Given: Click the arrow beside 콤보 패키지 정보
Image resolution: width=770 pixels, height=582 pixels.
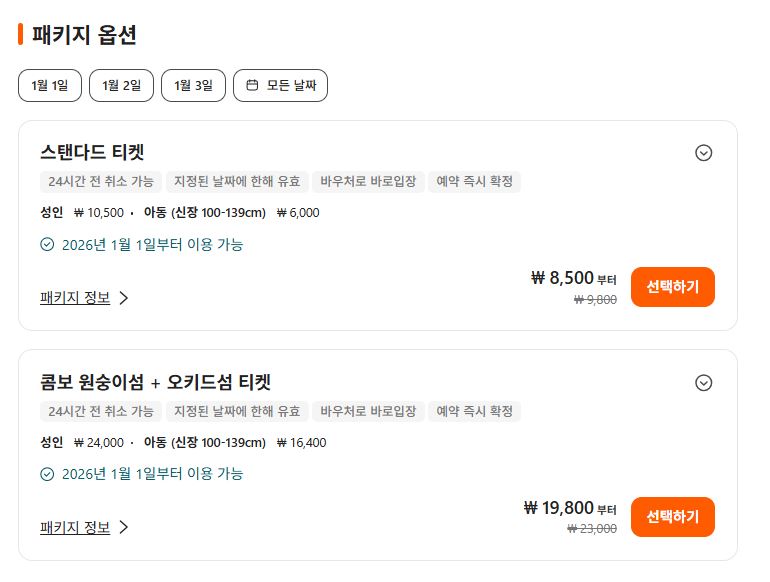Looking at the screenshot, I should [x=124, y=527].
